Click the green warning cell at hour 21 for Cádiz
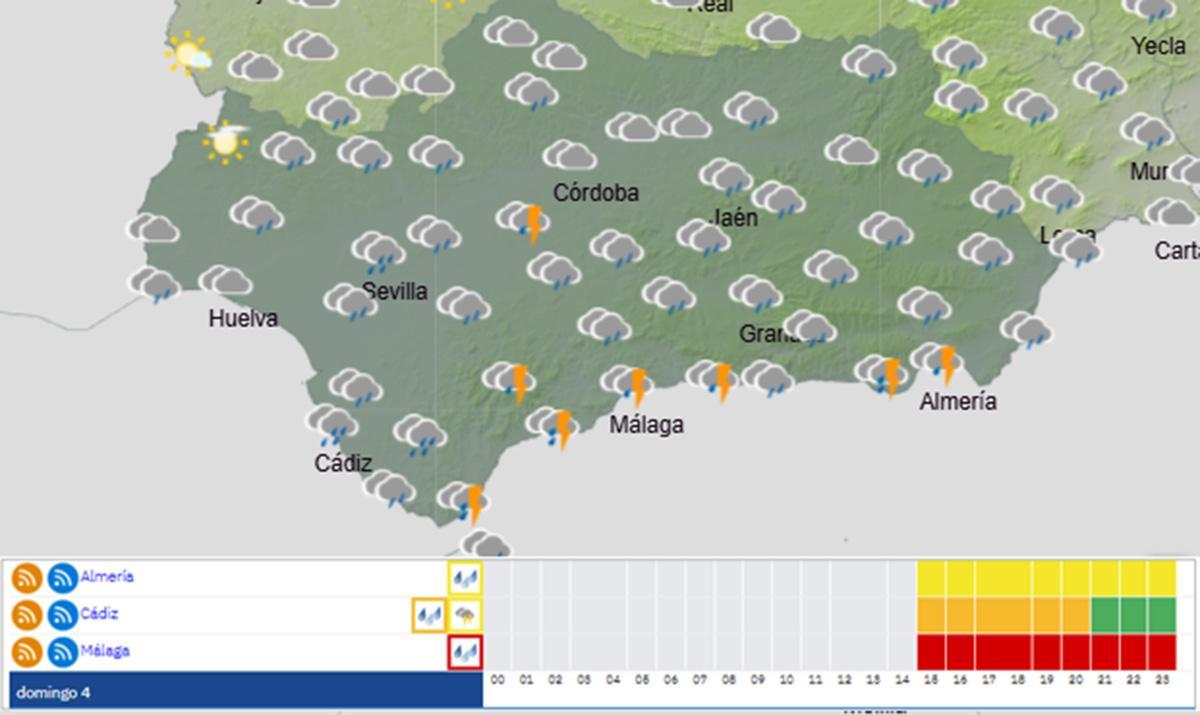This screenshot has height=715, width=1200. (1106, 614)
